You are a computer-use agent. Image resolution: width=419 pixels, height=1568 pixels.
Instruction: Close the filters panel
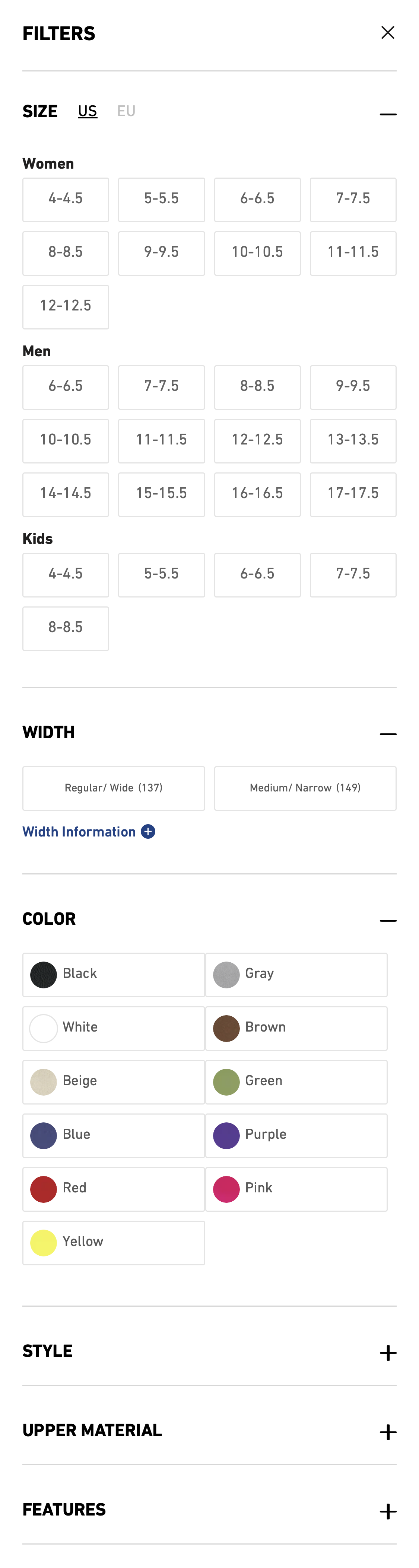[388, 33]
